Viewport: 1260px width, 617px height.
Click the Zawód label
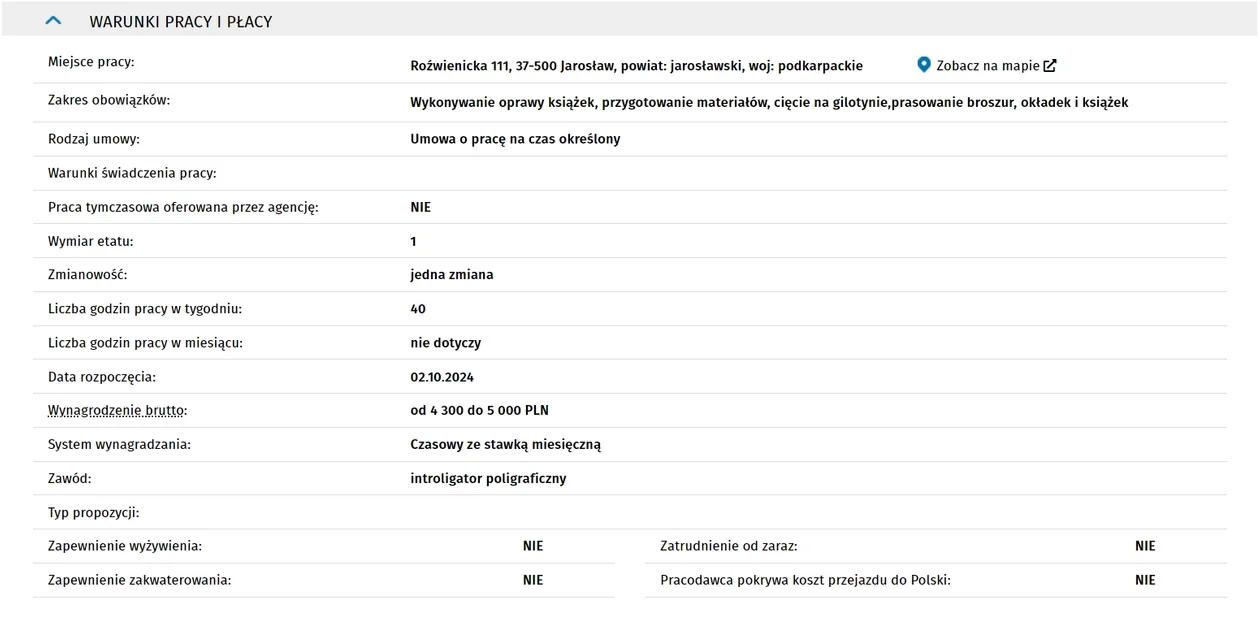tap(70, 478)
